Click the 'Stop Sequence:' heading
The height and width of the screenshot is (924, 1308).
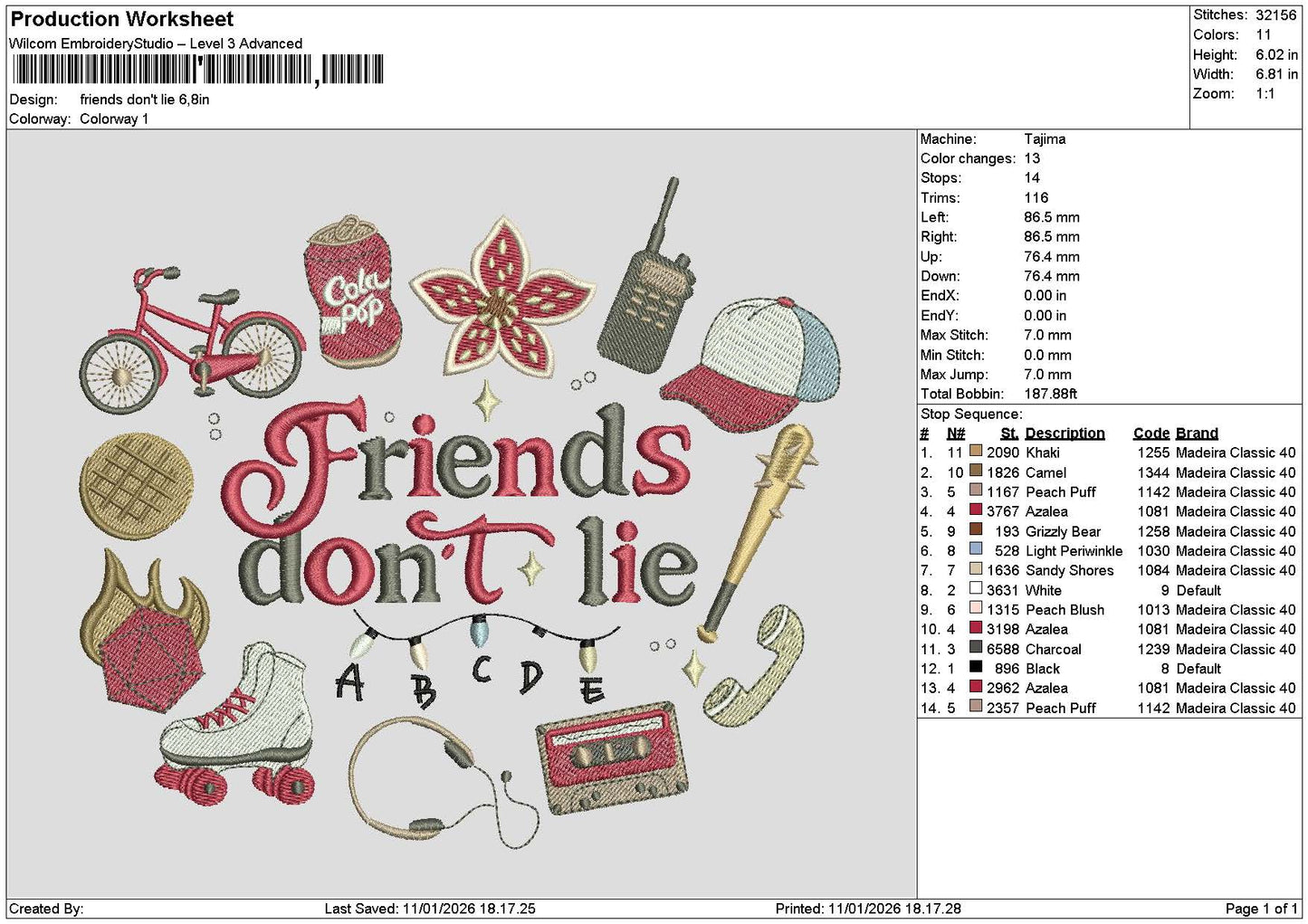(x=971, y=414)
